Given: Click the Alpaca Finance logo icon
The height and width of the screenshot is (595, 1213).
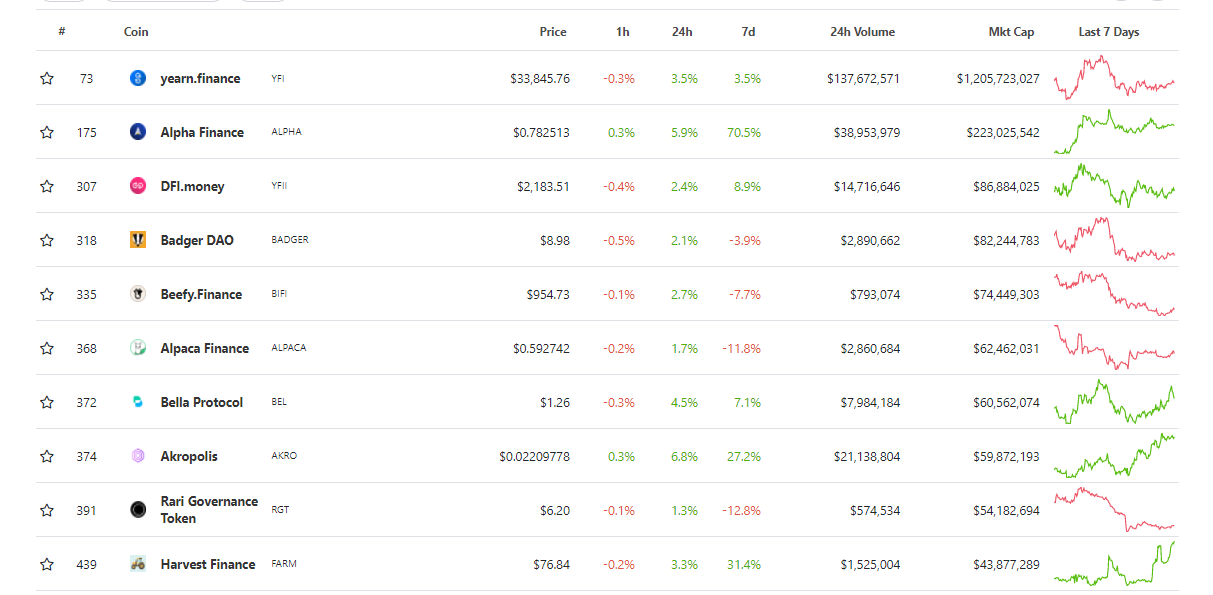Looking at the screenshot, I should [138, 348].
